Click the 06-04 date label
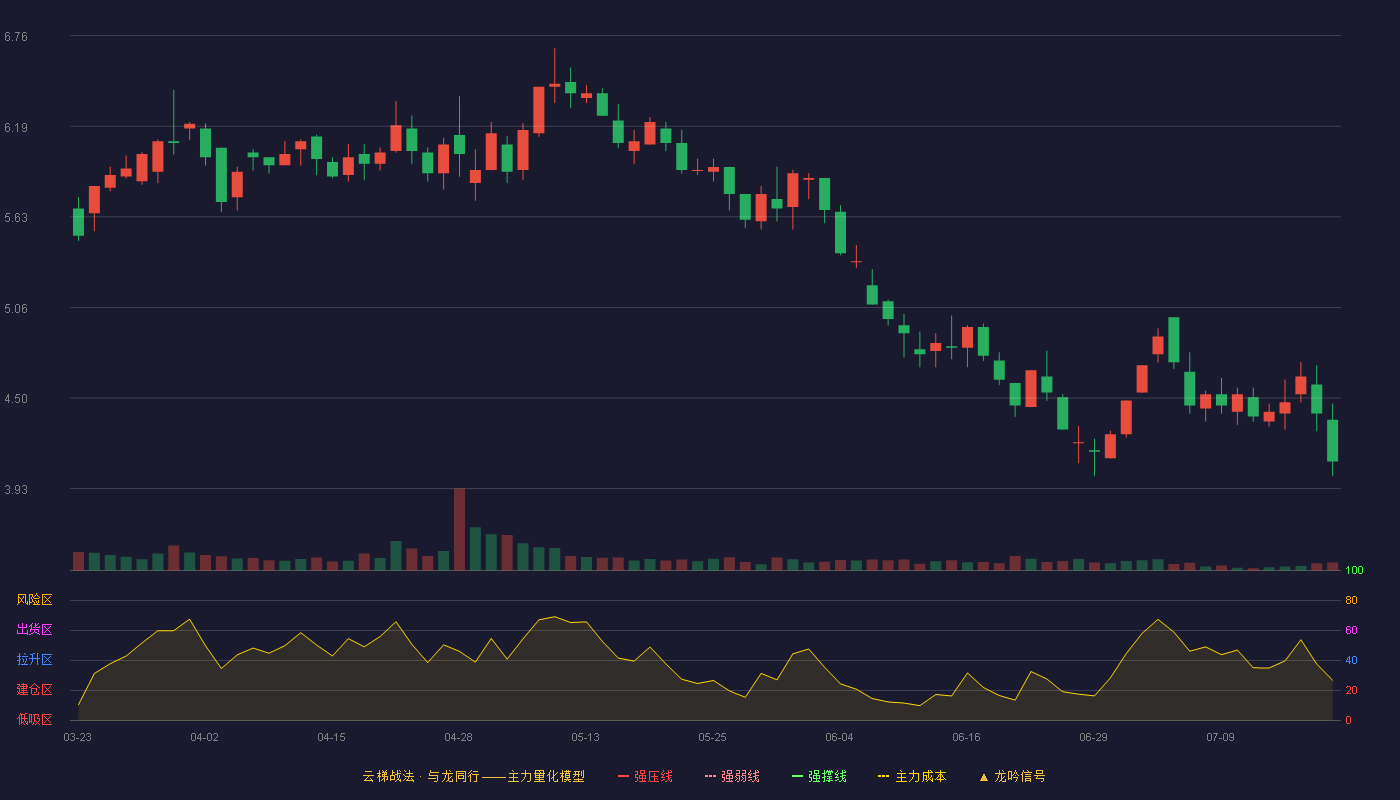1400x800 pixels. 840,737
